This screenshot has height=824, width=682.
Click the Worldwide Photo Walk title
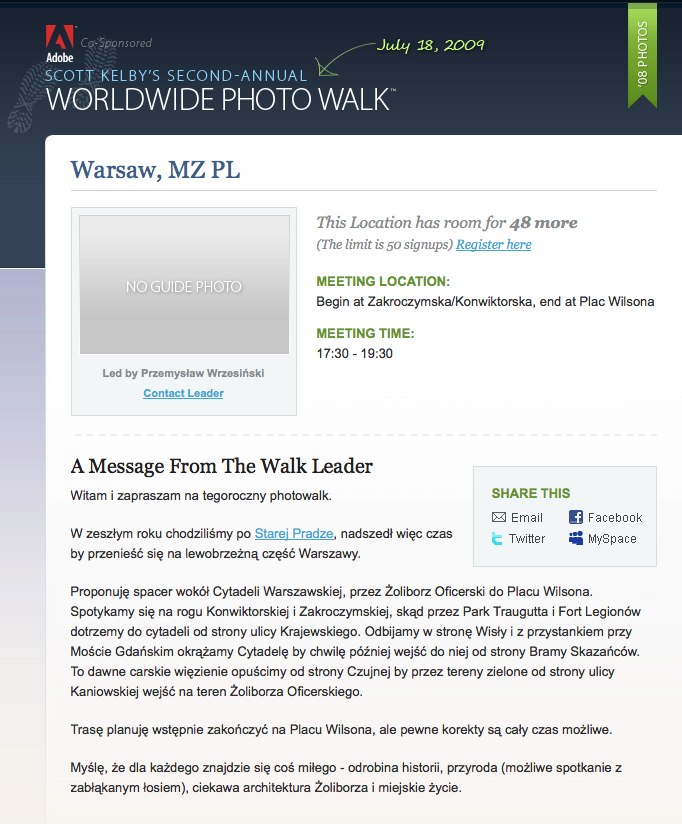(219, 99)
